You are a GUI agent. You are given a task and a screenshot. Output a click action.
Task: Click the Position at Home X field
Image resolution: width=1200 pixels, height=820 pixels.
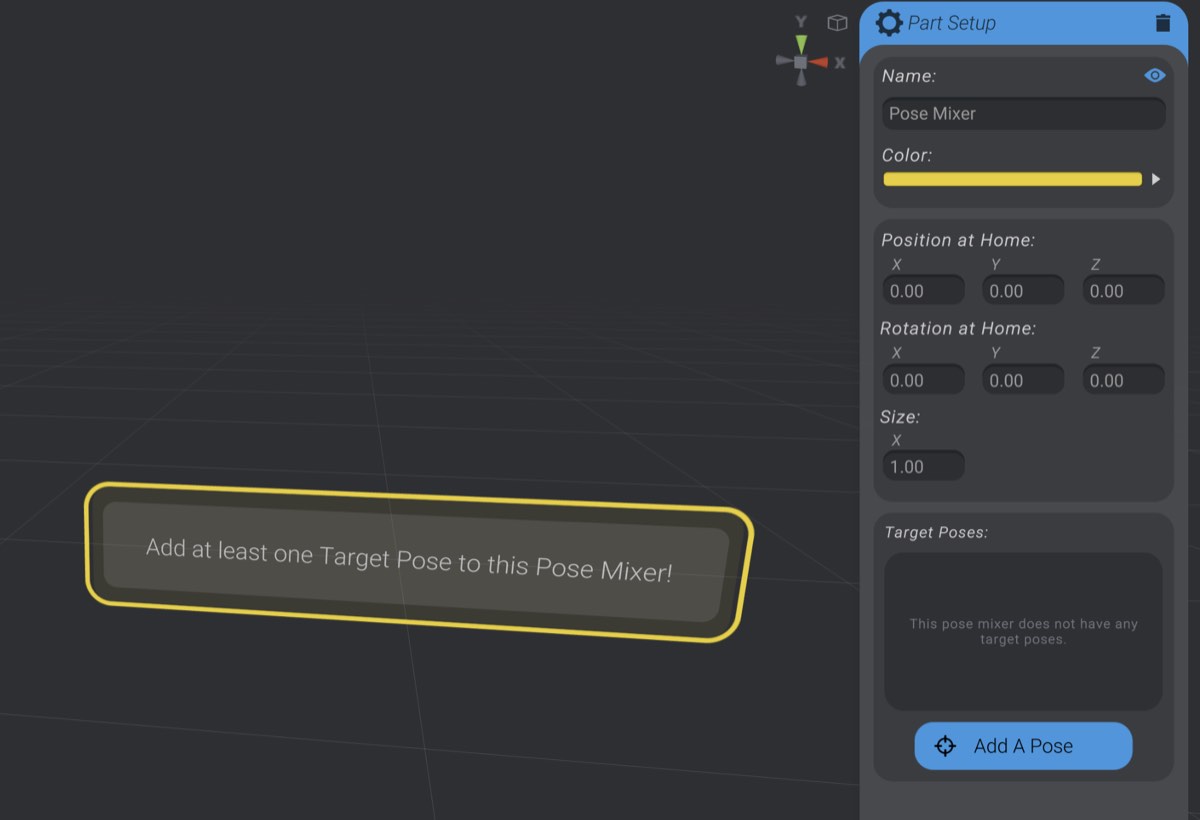pyautogui.click(x=923, y=290)
